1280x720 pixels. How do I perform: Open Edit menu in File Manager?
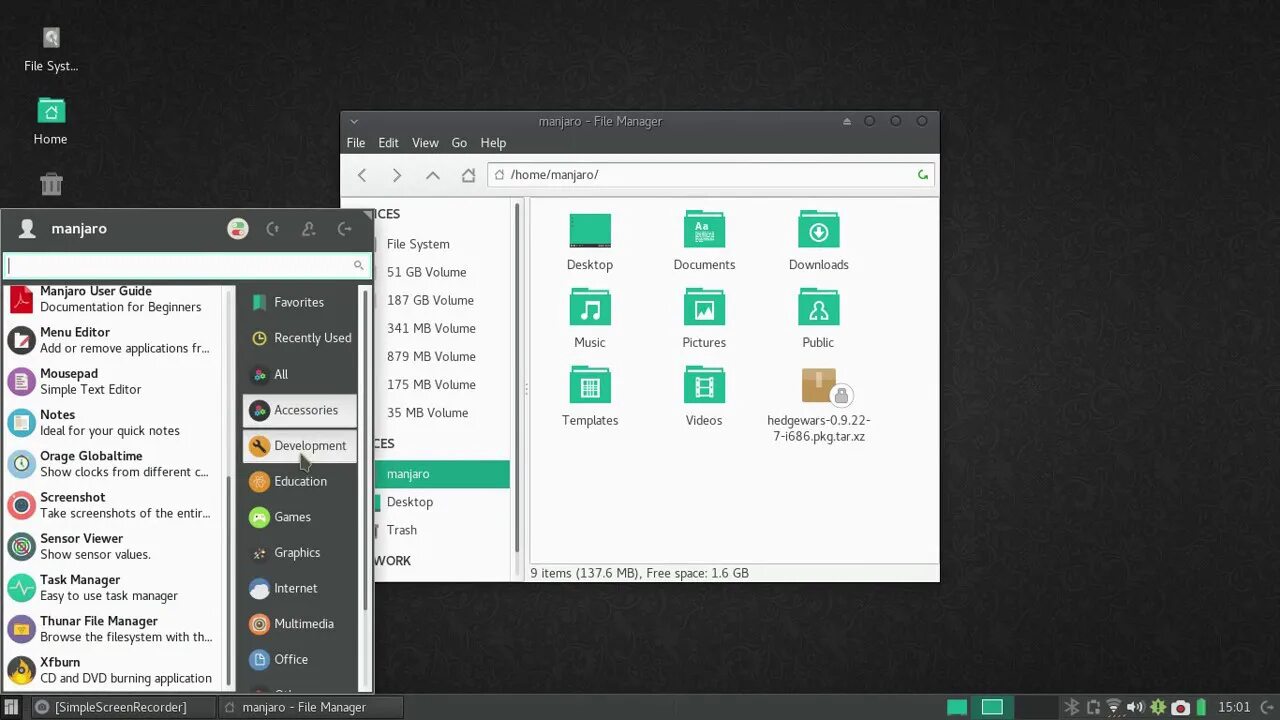(x=388, y=143)
